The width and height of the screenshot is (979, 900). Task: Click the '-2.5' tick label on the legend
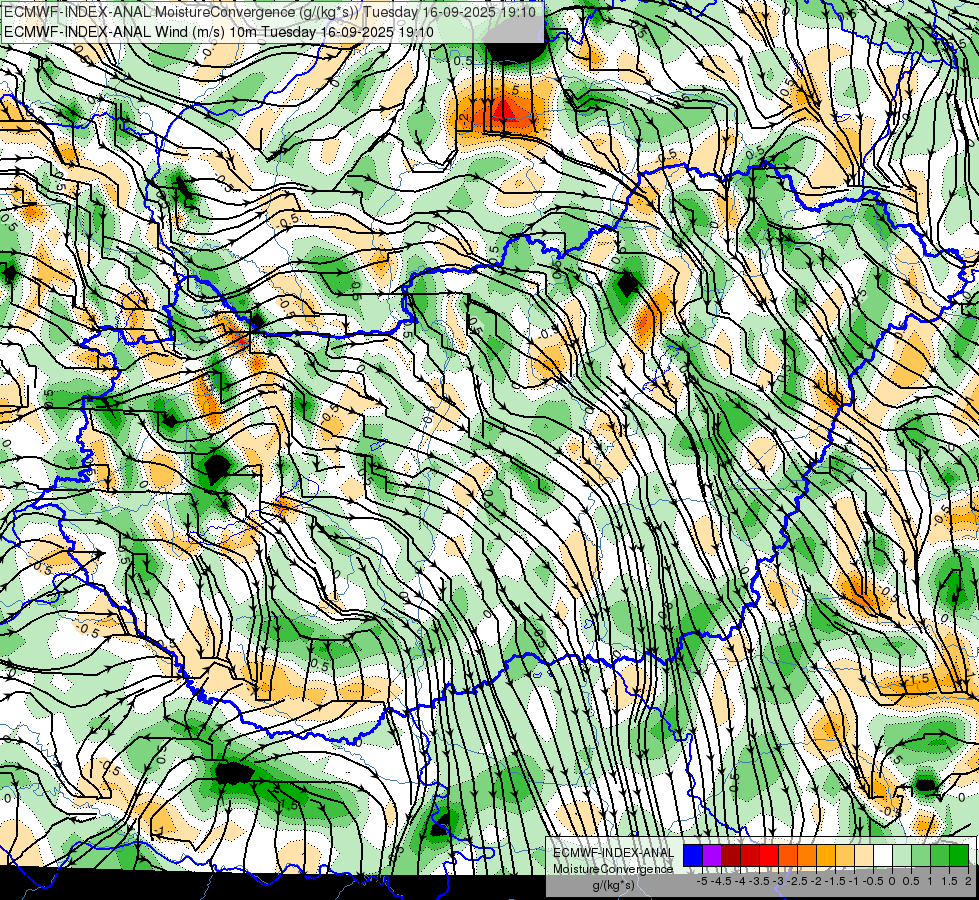point(797,881)
